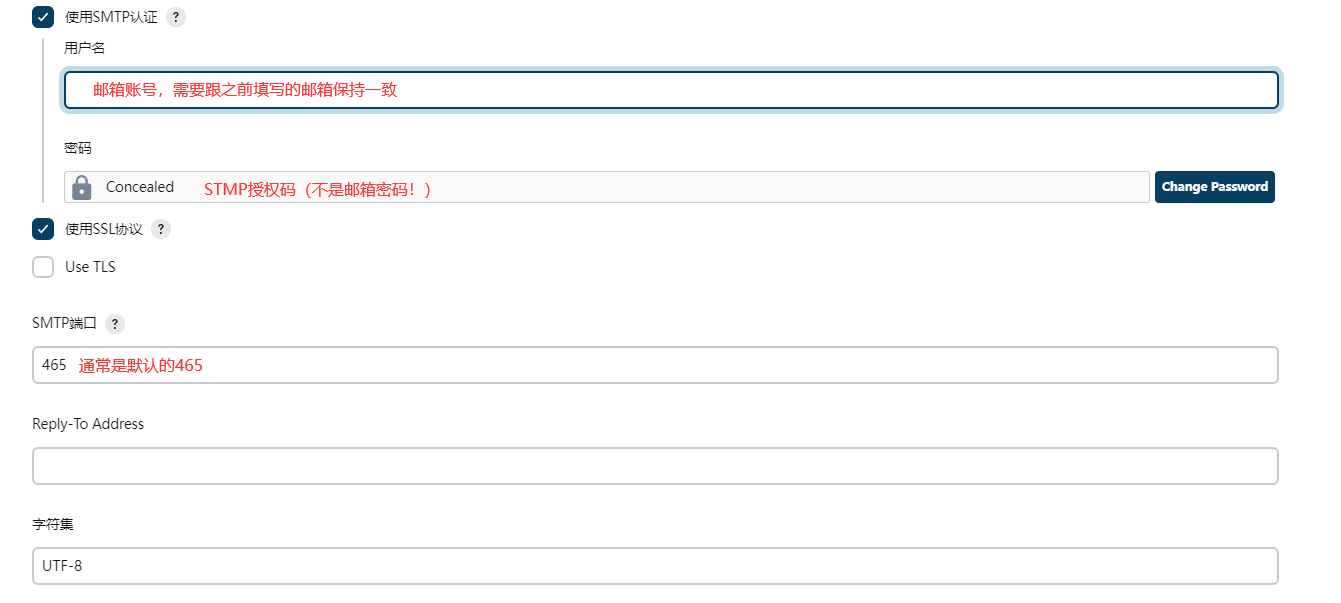The height and width of the screenshot is (603, 1341).
Task: Uncheck the 使用SMTP认证 checkbox
Action: 43,17
